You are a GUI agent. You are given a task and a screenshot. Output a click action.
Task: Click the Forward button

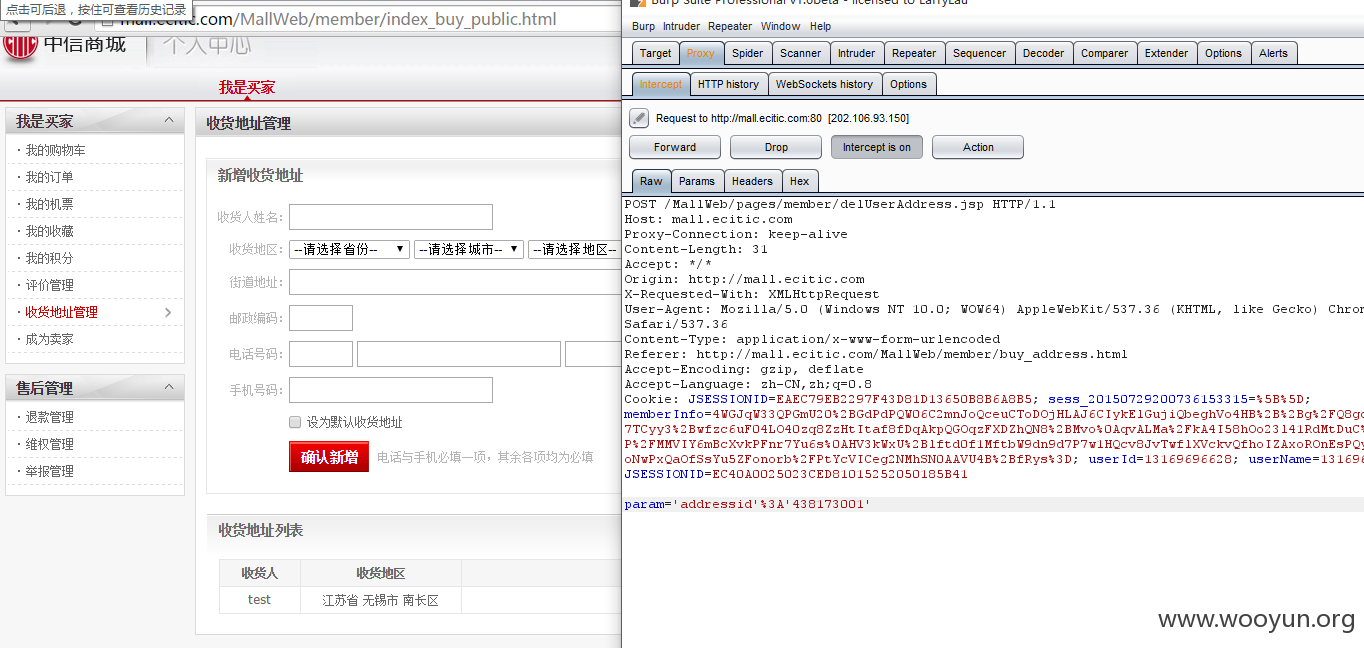[675, 147]
